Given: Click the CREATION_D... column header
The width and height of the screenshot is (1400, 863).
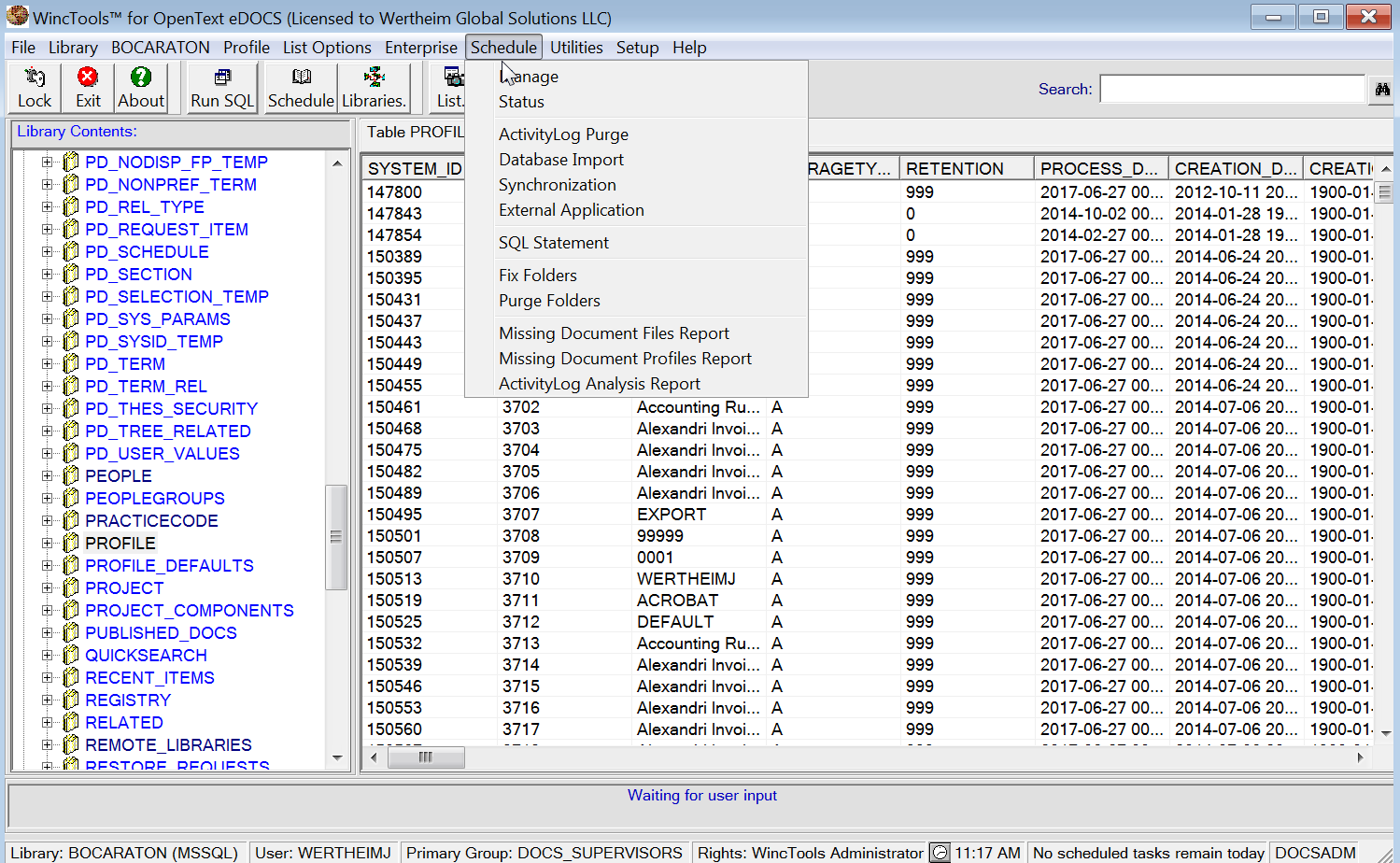Looking at the screenshot, I should click(1236, 168).
